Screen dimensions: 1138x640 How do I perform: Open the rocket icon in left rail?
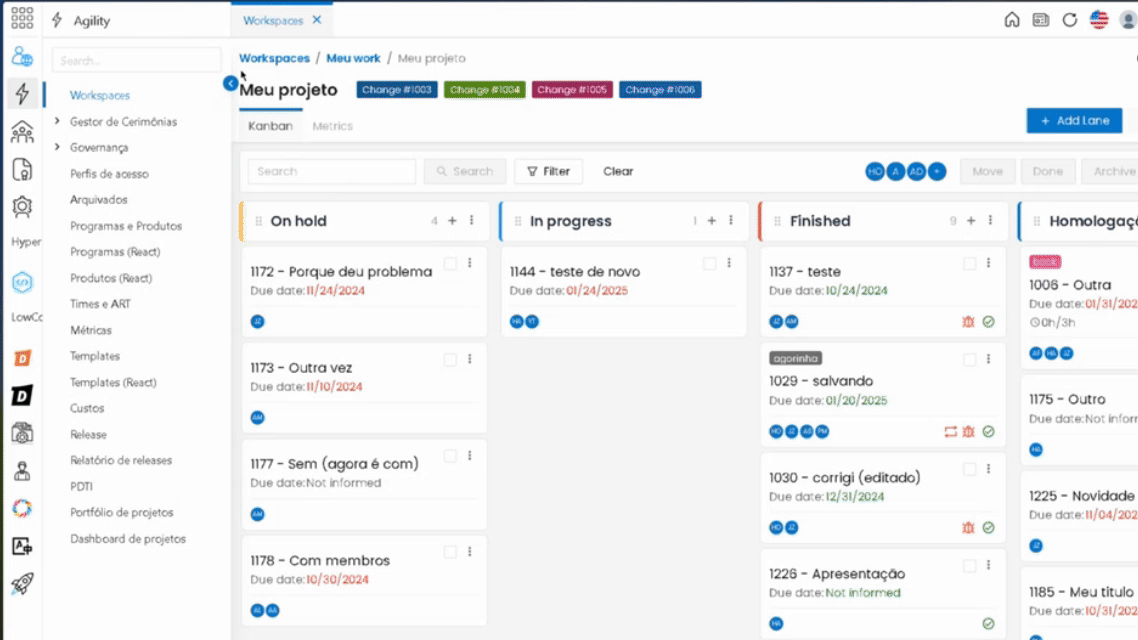pos(22,583)
